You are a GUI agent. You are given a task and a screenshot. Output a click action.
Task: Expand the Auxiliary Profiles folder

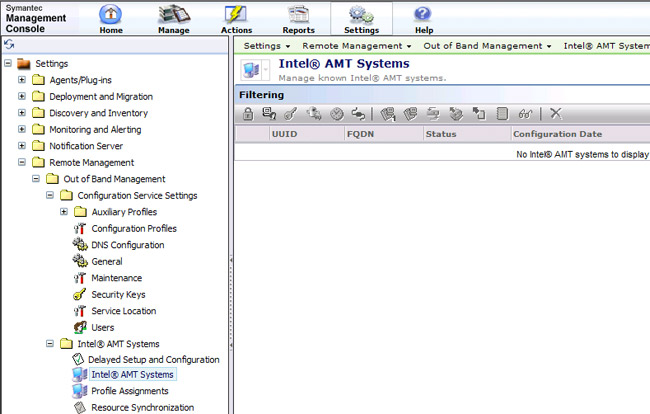(x=64, y=212)
